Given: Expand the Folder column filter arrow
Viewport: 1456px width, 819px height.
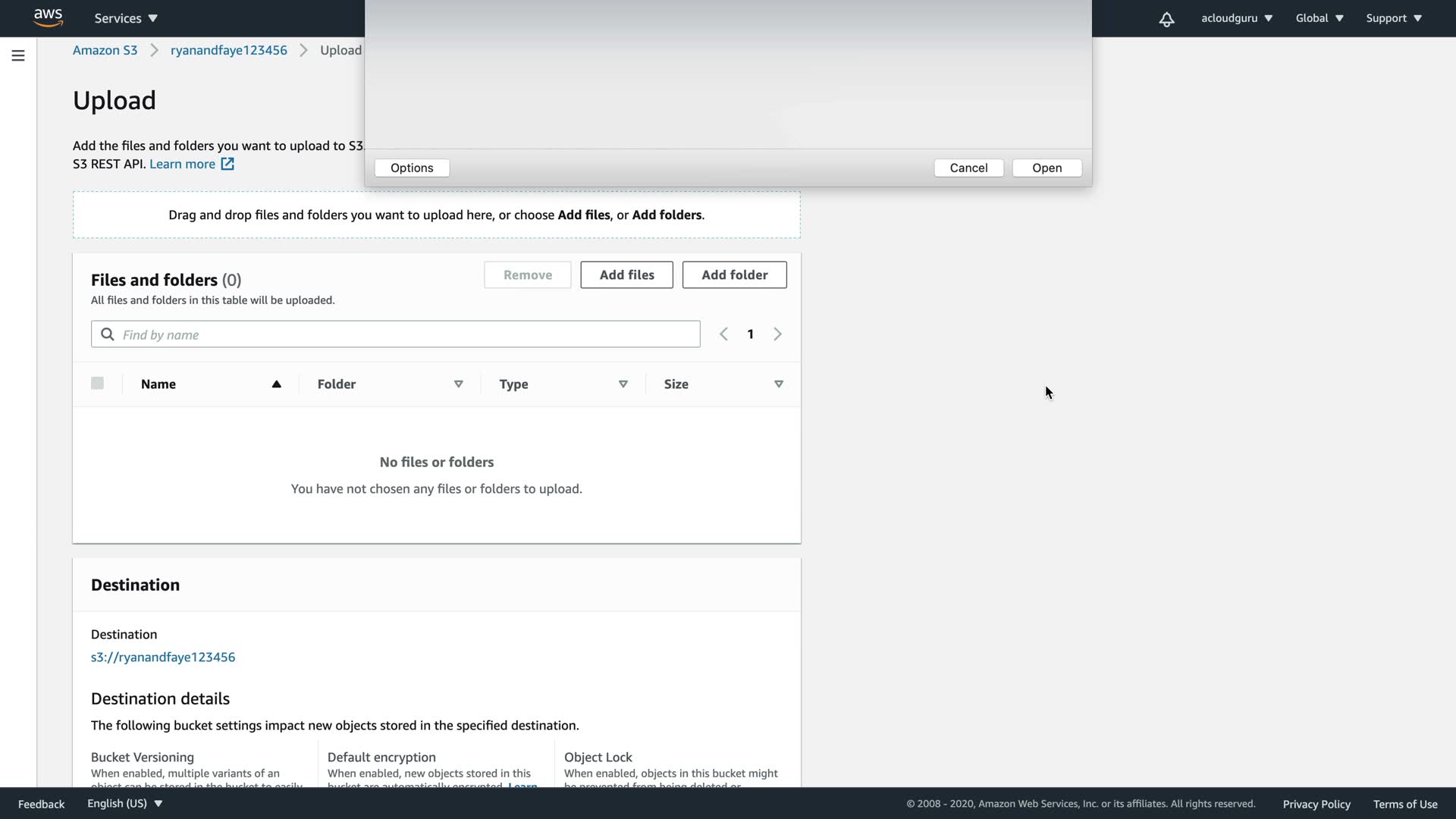Looking at the screenshot, I should coord(459,384).
